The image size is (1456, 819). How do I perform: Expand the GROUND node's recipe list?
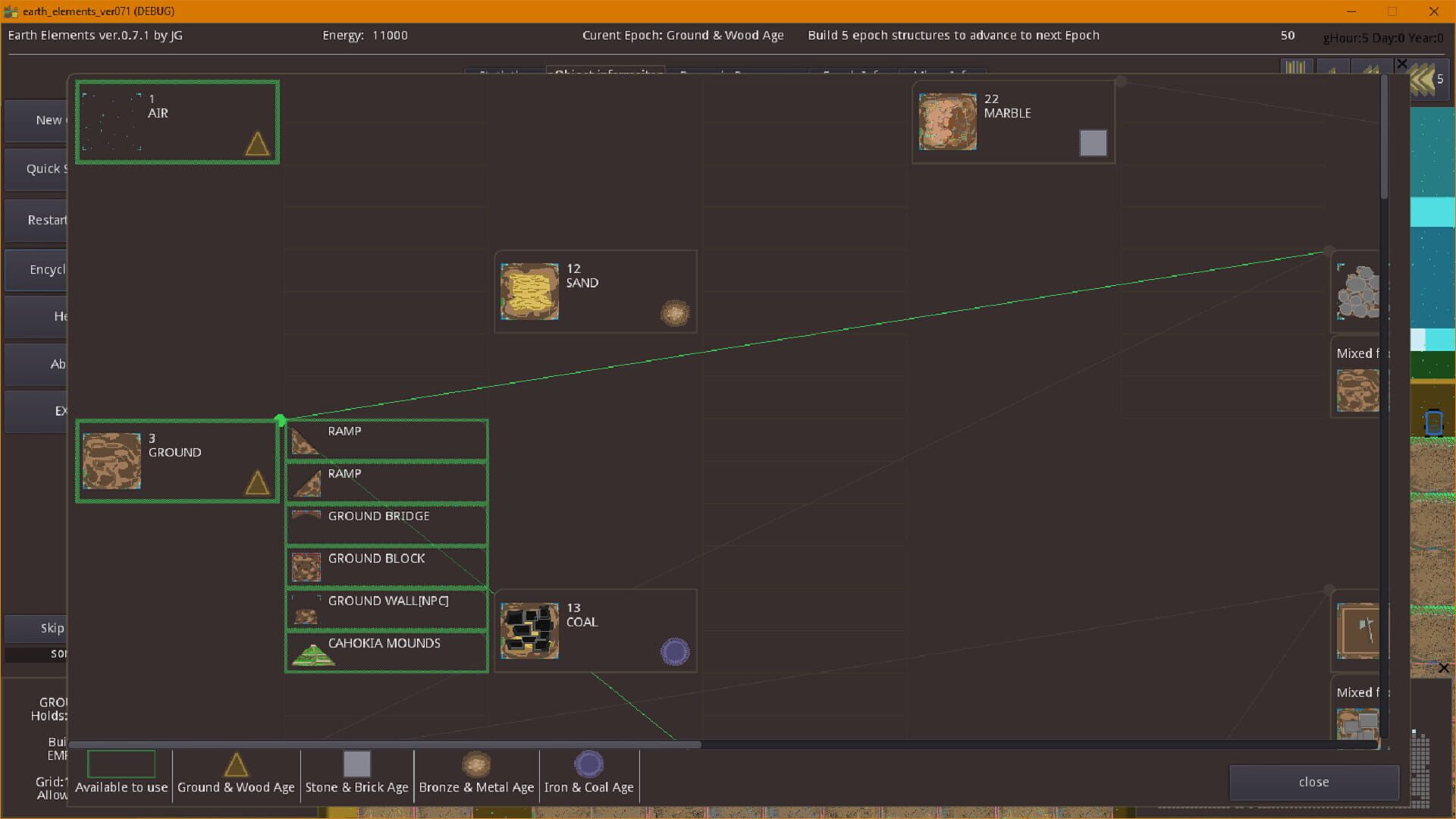click(281, 420)
